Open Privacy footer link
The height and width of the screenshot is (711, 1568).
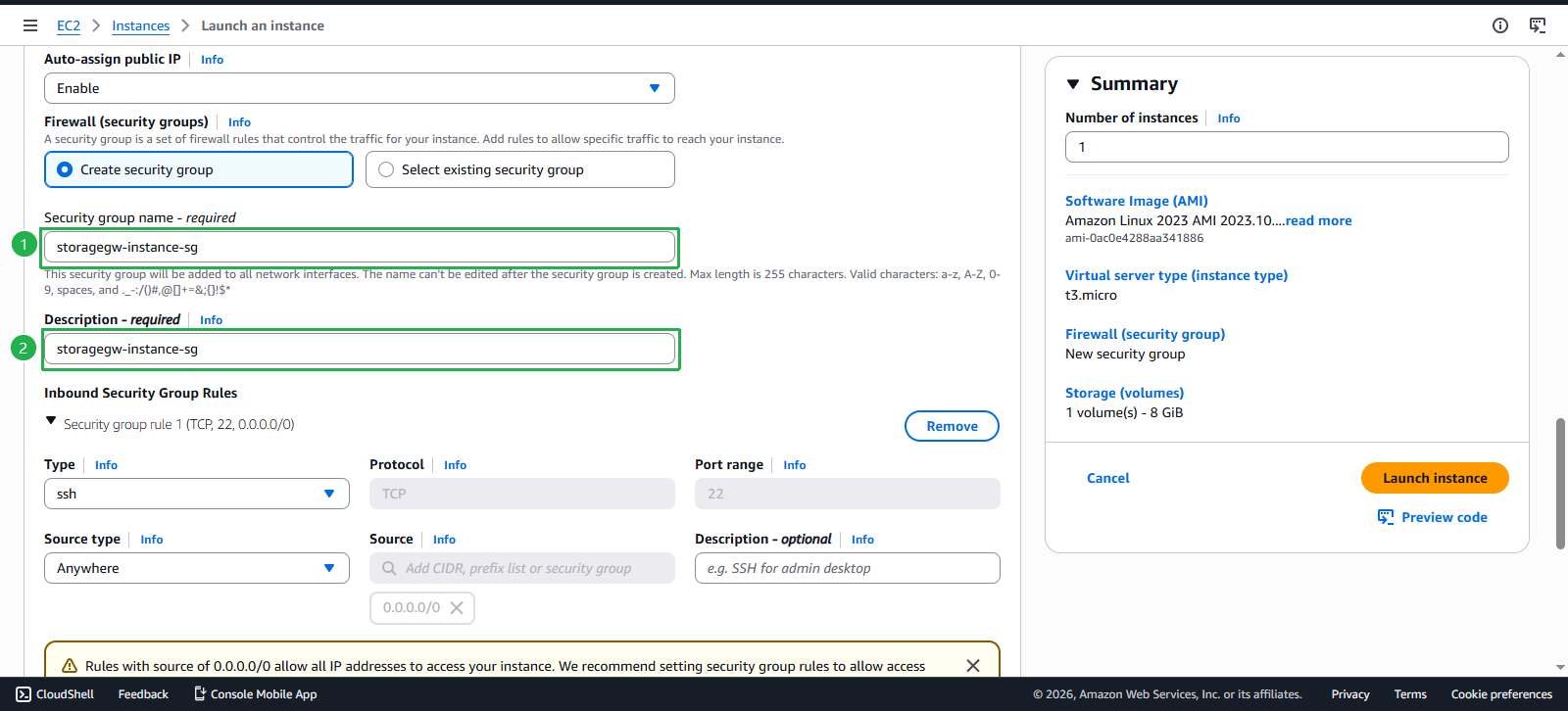coord(1350,694)
